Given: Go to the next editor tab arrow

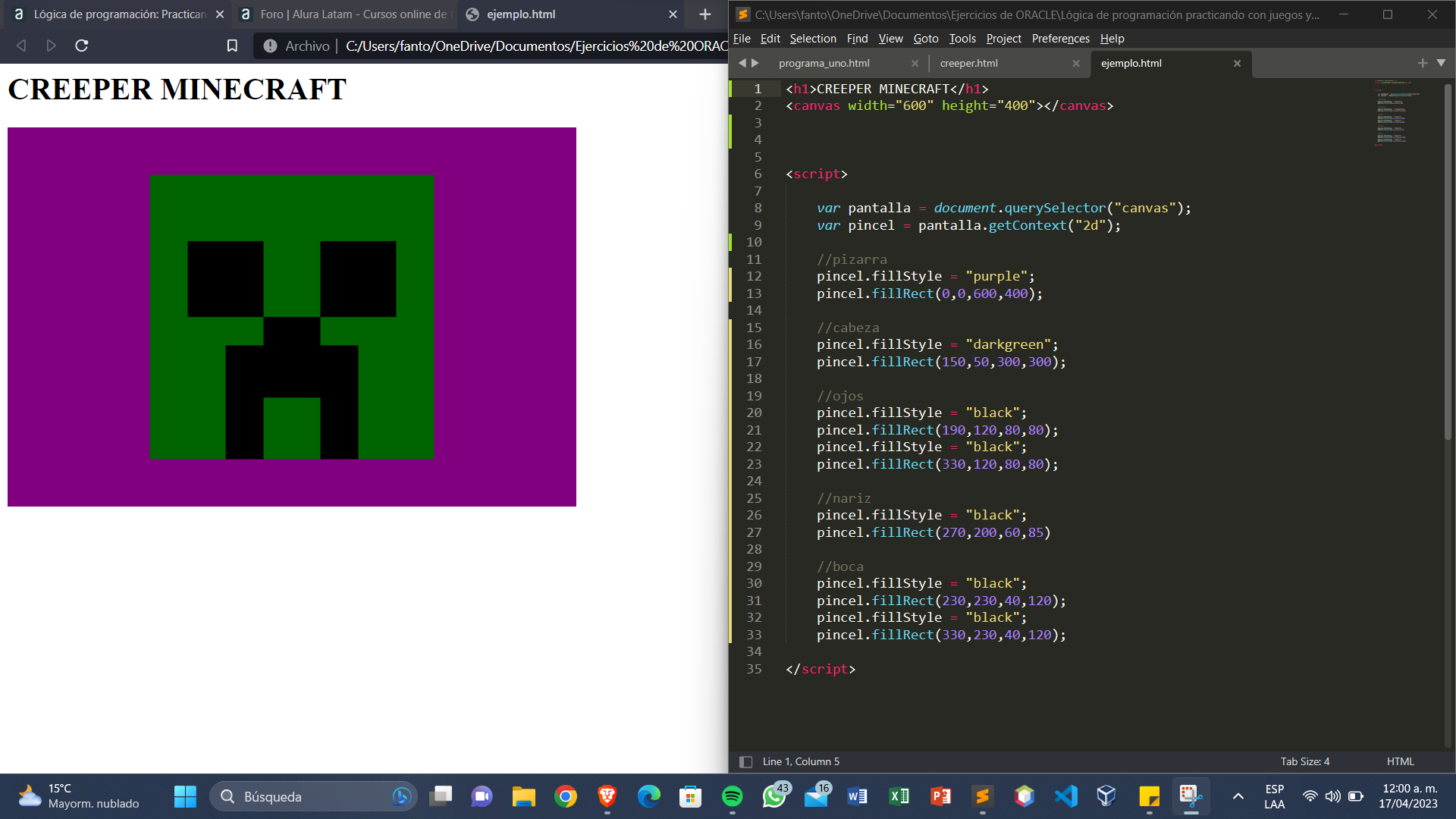Looking at the screenshot, I should point(755,64).
